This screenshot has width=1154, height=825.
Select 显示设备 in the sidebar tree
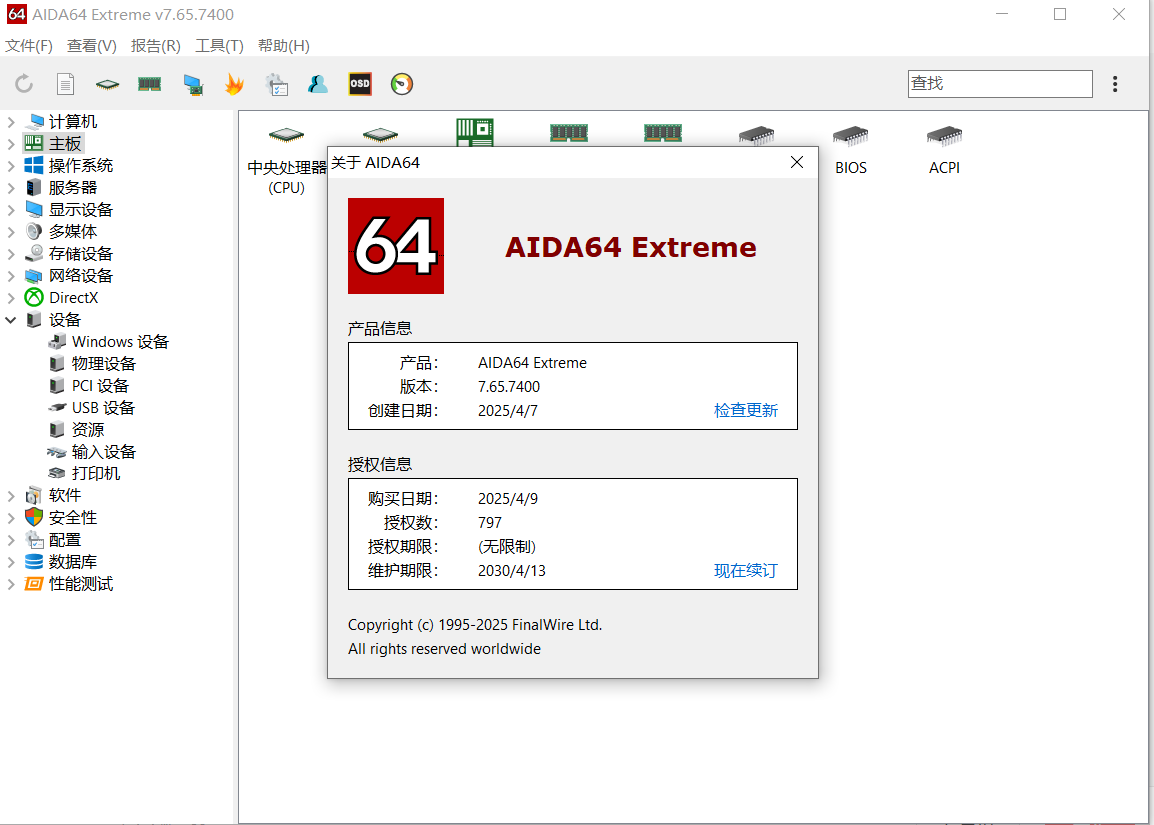tap(81, 210)
